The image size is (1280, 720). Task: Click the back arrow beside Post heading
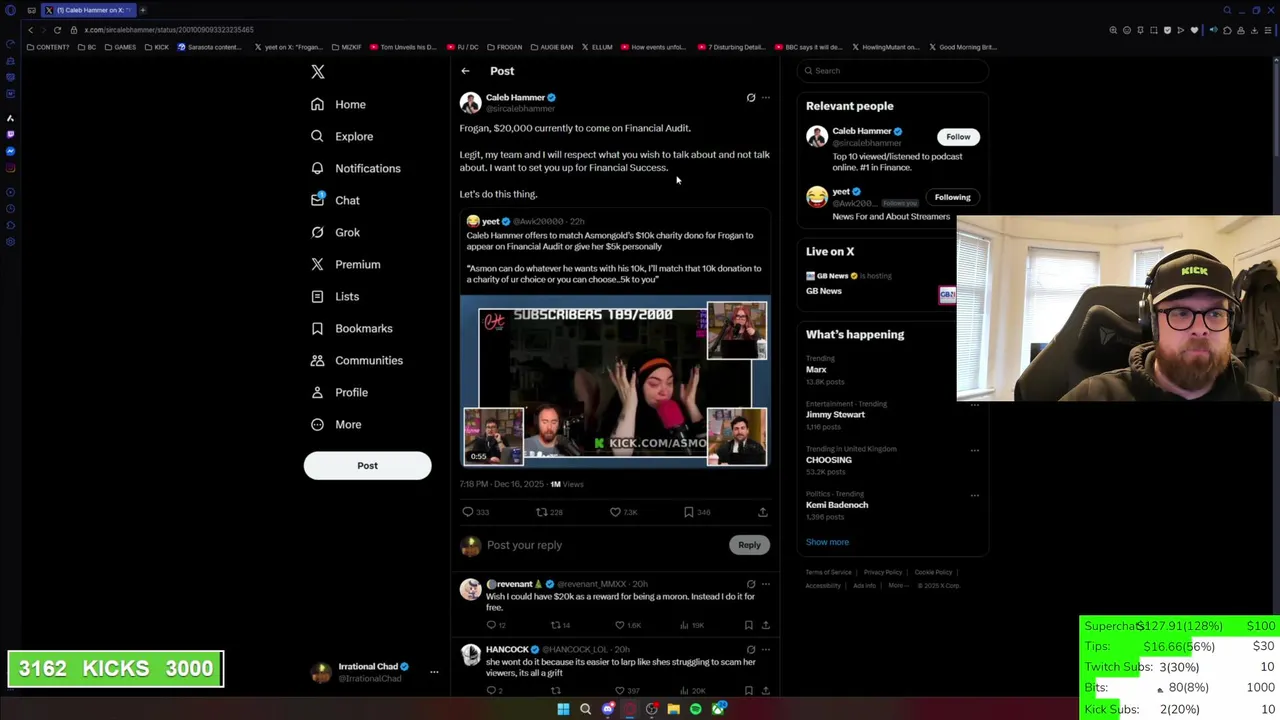tap(465, 71)
